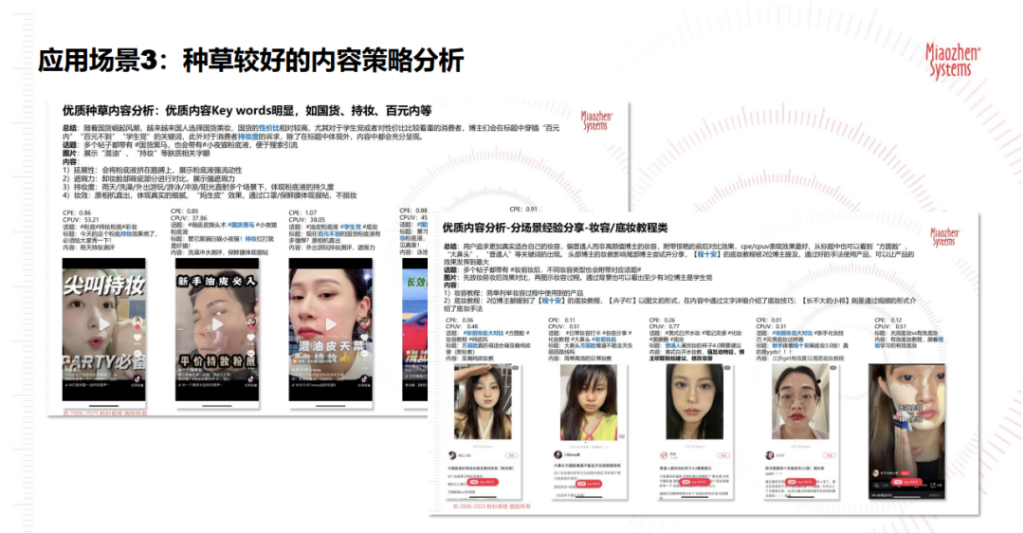Click the value CPUV: 0.31

(x=773, y=326)
